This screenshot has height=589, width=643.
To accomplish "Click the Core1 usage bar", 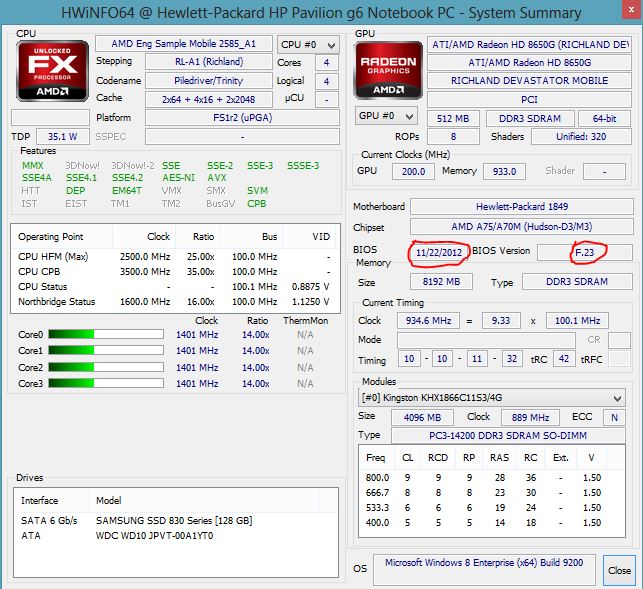I will point(106,350).
